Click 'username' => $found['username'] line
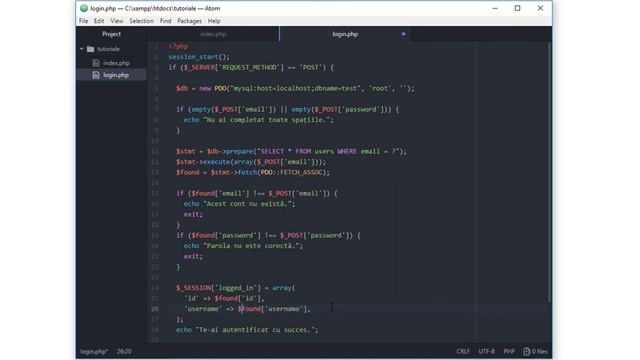The image size is (640, 360). point(247,309)
